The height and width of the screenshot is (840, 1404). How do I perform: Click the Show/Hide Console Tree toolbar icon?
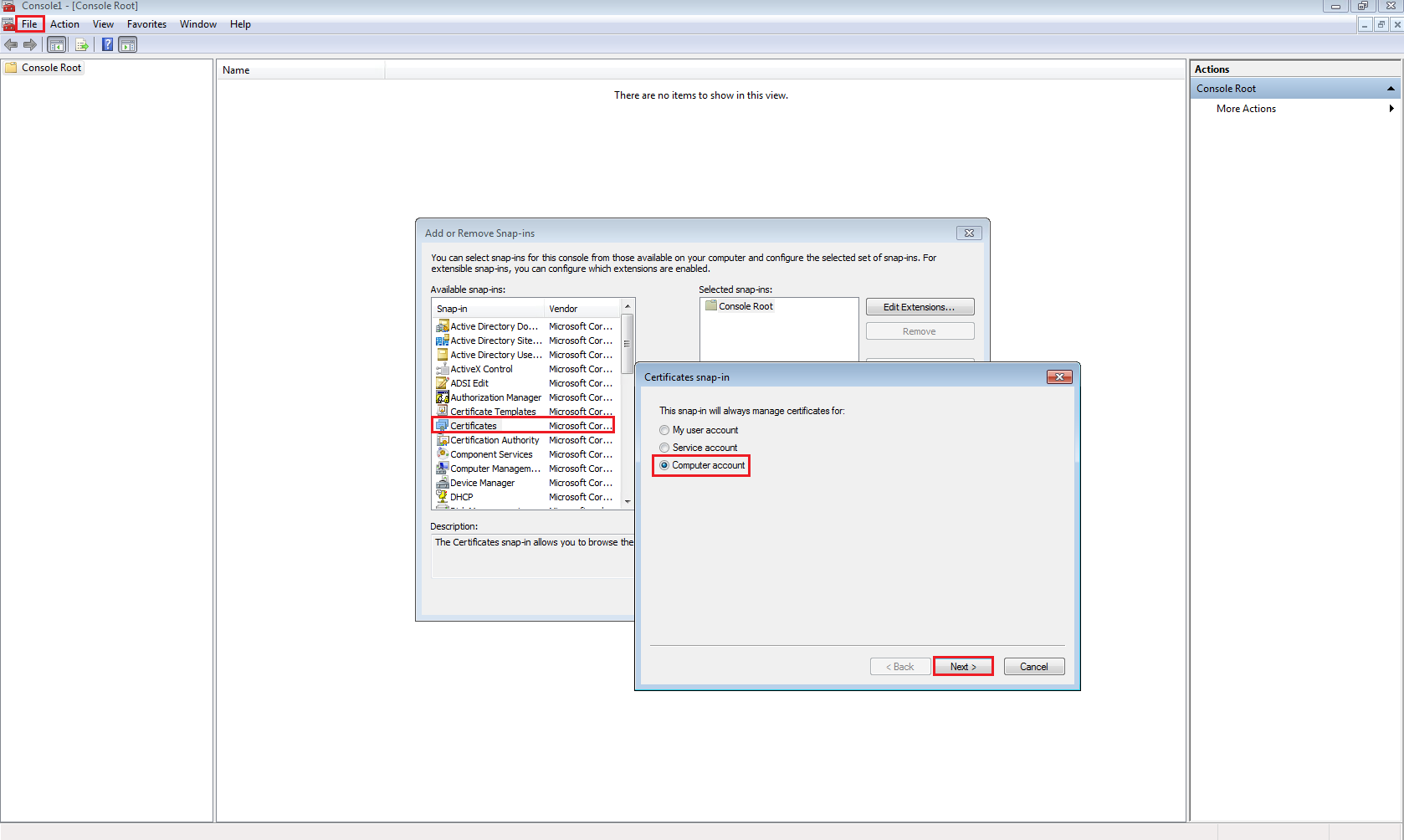56,45
